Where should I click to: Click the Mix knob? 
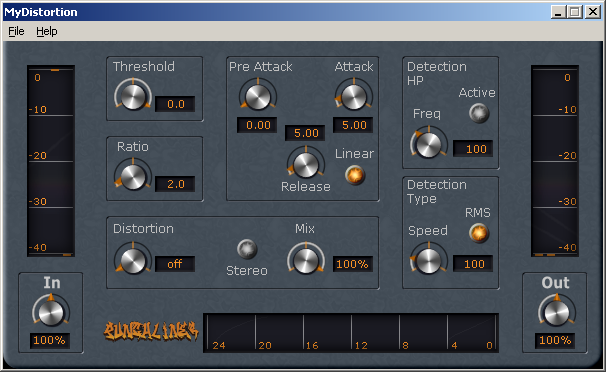(x=306, y=260)
